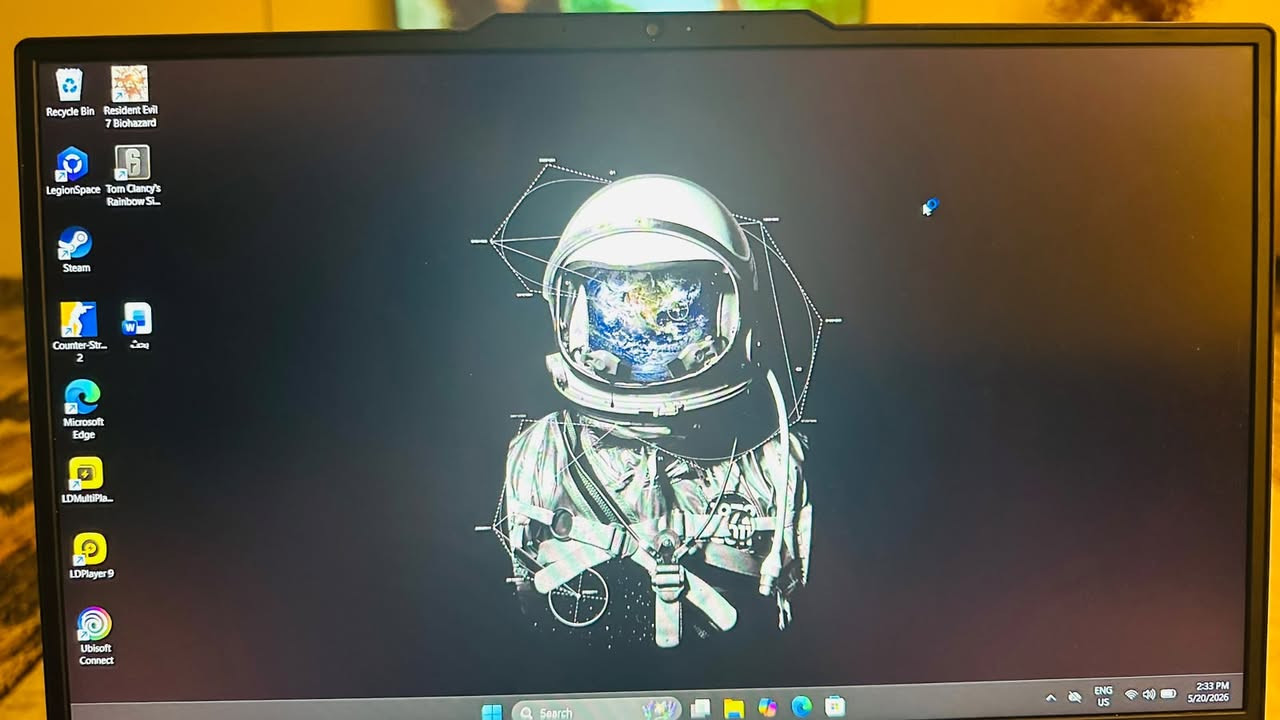This screenshot has width=1280, height=720.
Task: Select Tom Clancy's Rainbow Six shortcut
Action: pos(133,176)
